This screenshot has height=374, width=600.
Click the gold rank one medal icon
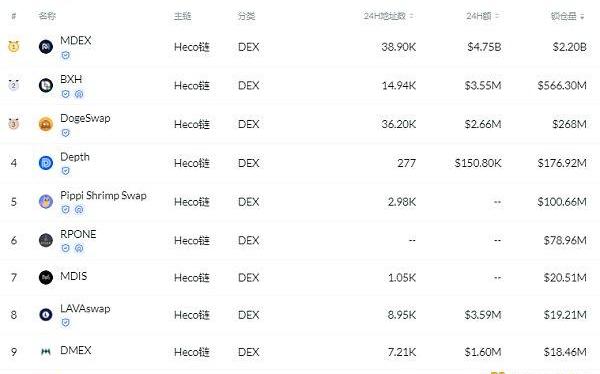[x=14, y=47]
